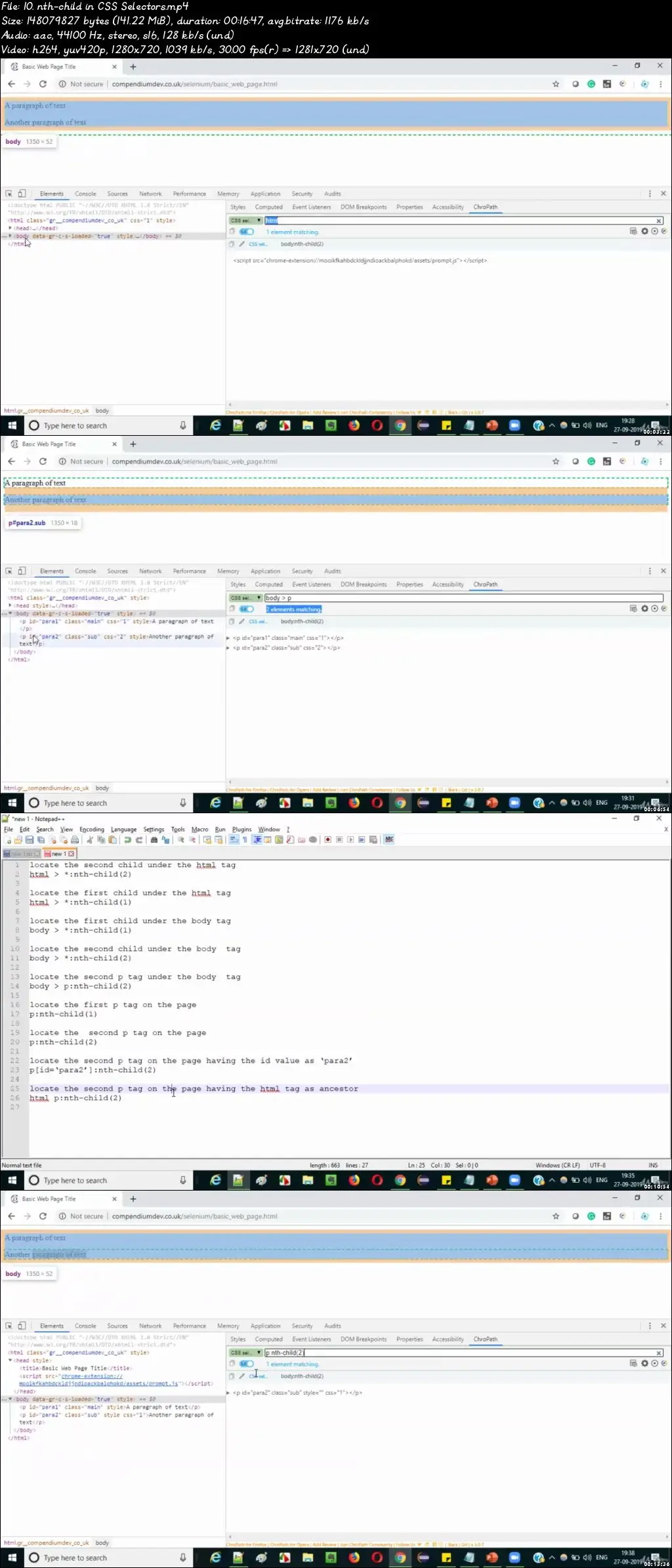
Task: Click Record Macro red dot icon in Notepad++
Action: pos(327,839)
